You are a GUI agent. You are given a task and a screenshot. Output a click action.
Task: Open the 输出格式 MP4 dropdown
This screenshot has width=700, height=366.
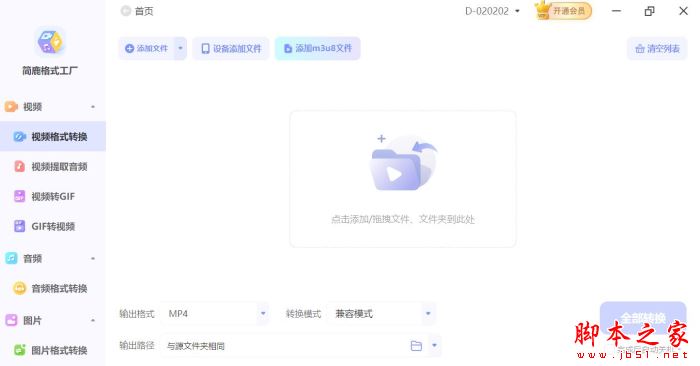(x=215, y=314)
